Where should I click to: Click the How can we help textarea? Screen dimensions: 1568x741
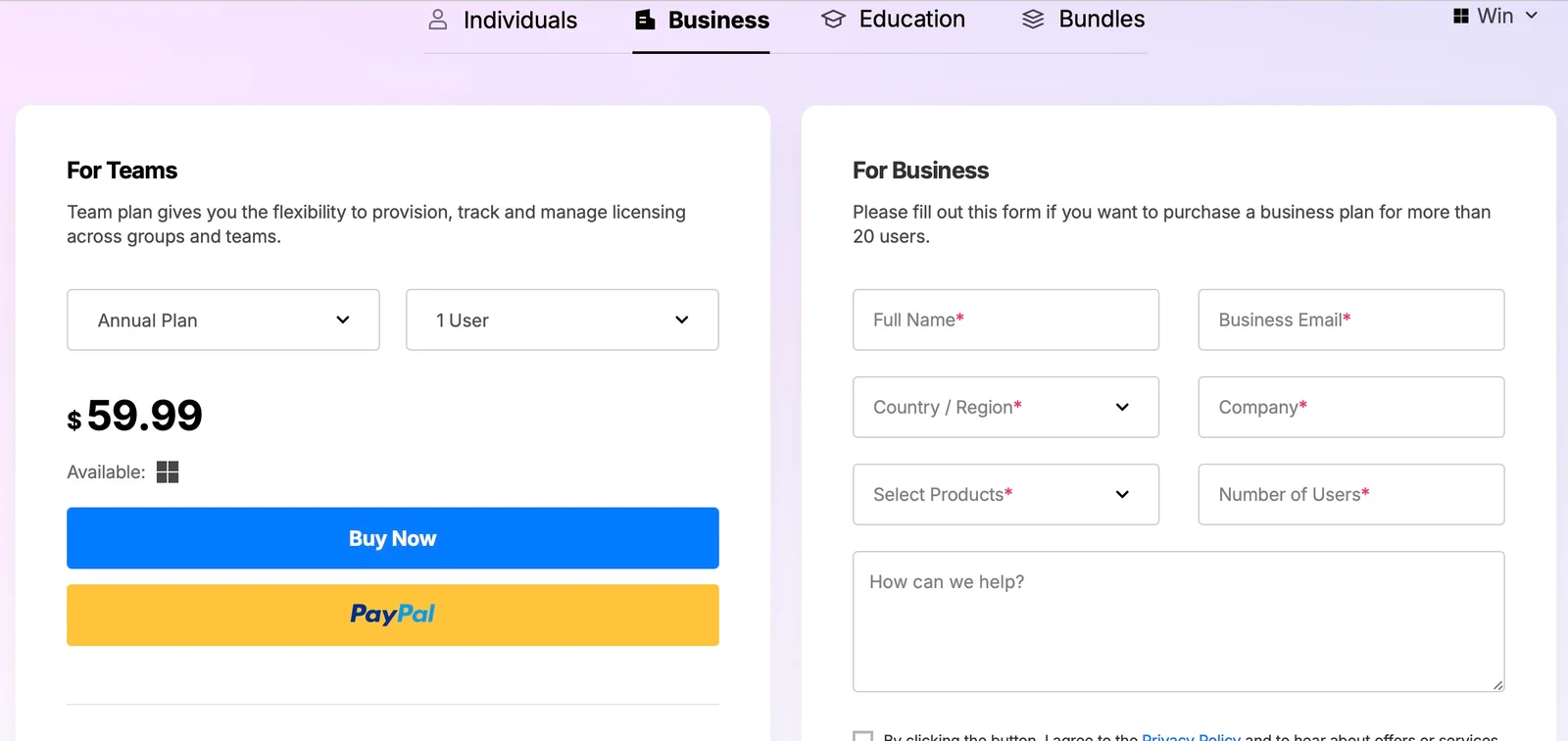point(1178,621)
